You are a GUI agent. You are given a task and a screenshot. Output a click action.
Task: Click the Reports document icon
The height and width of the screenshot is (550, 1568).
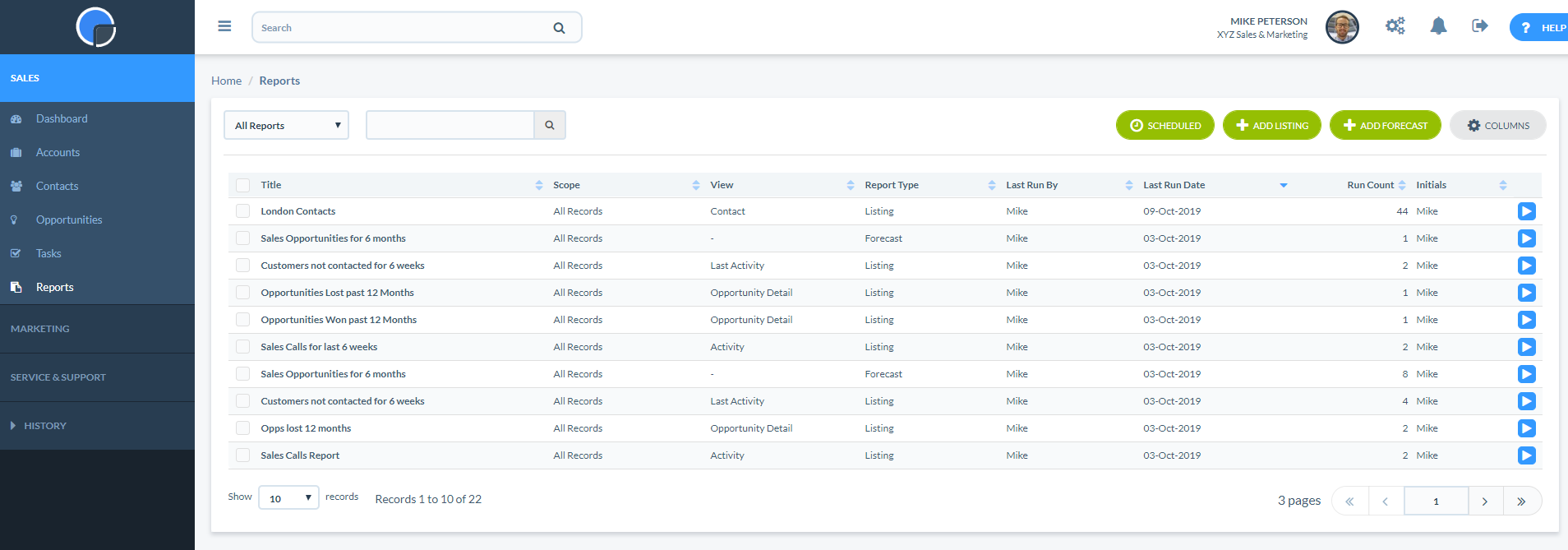(16, 288)
